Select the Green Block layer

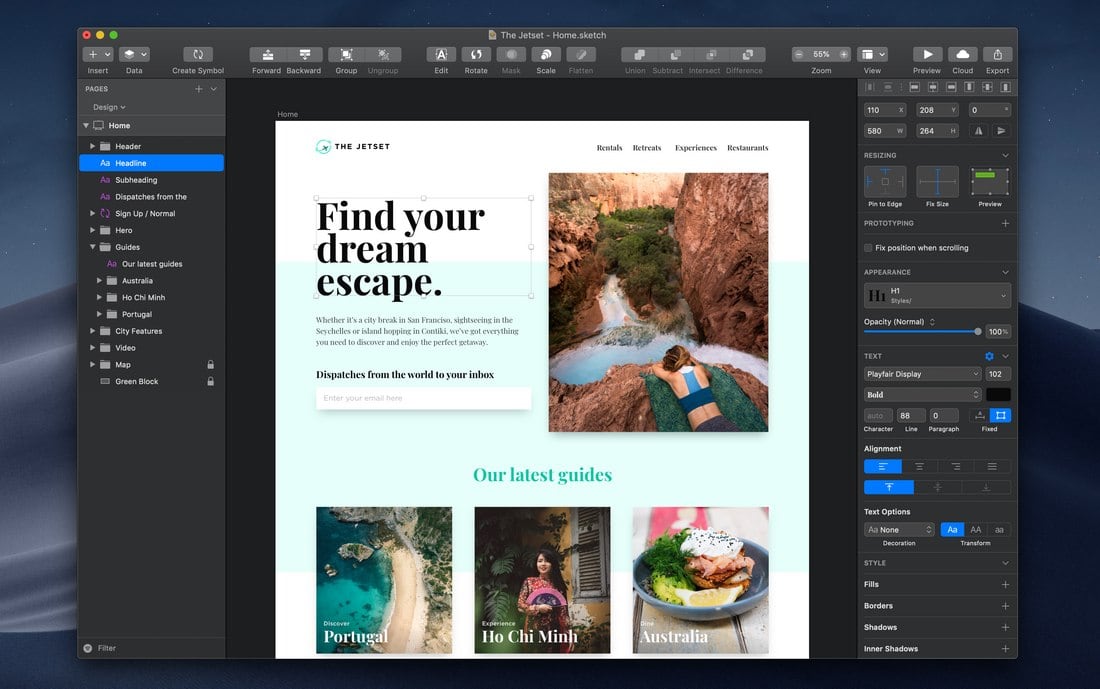coord(152,382)
